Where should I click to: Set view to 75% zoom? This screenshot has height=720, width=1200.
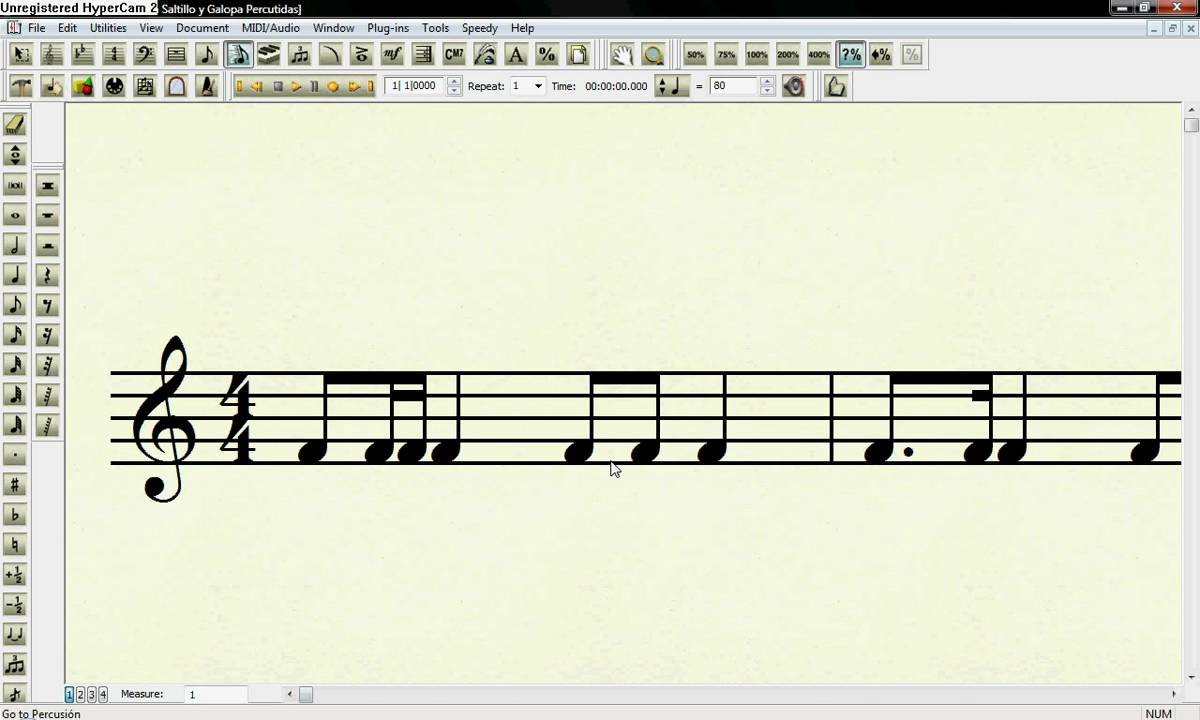click(x=727, y=54)
